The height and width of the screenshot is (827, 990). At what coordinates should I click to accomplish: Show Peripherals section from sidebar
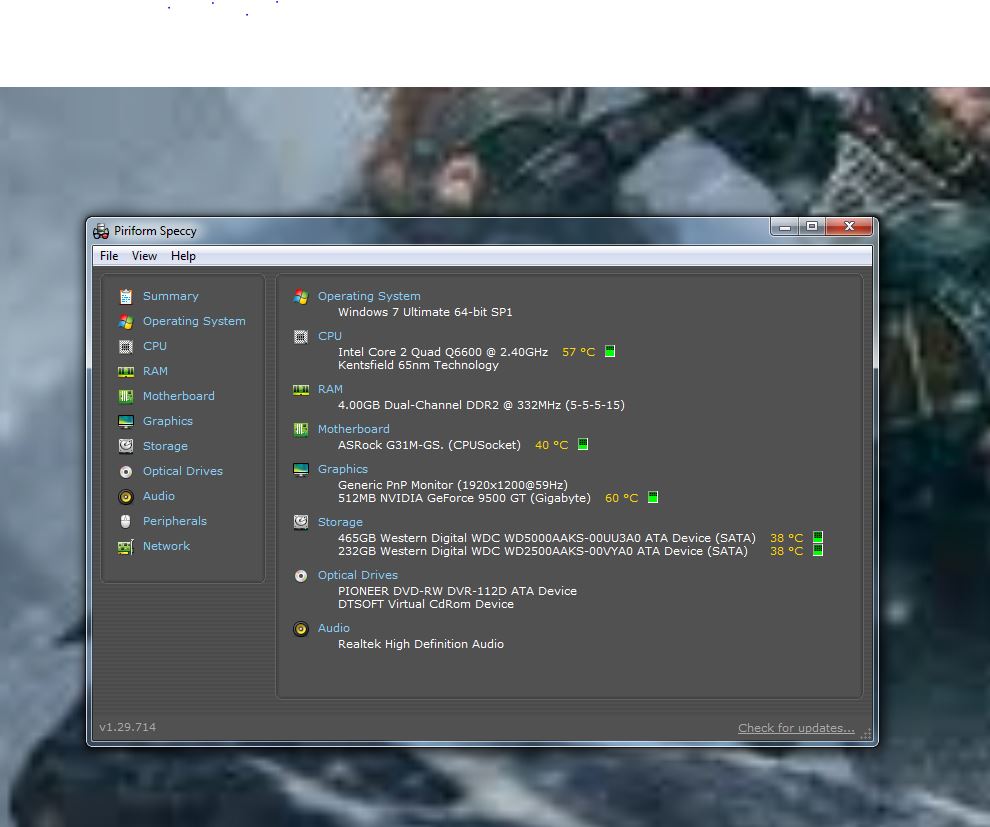tap(175, 521)
